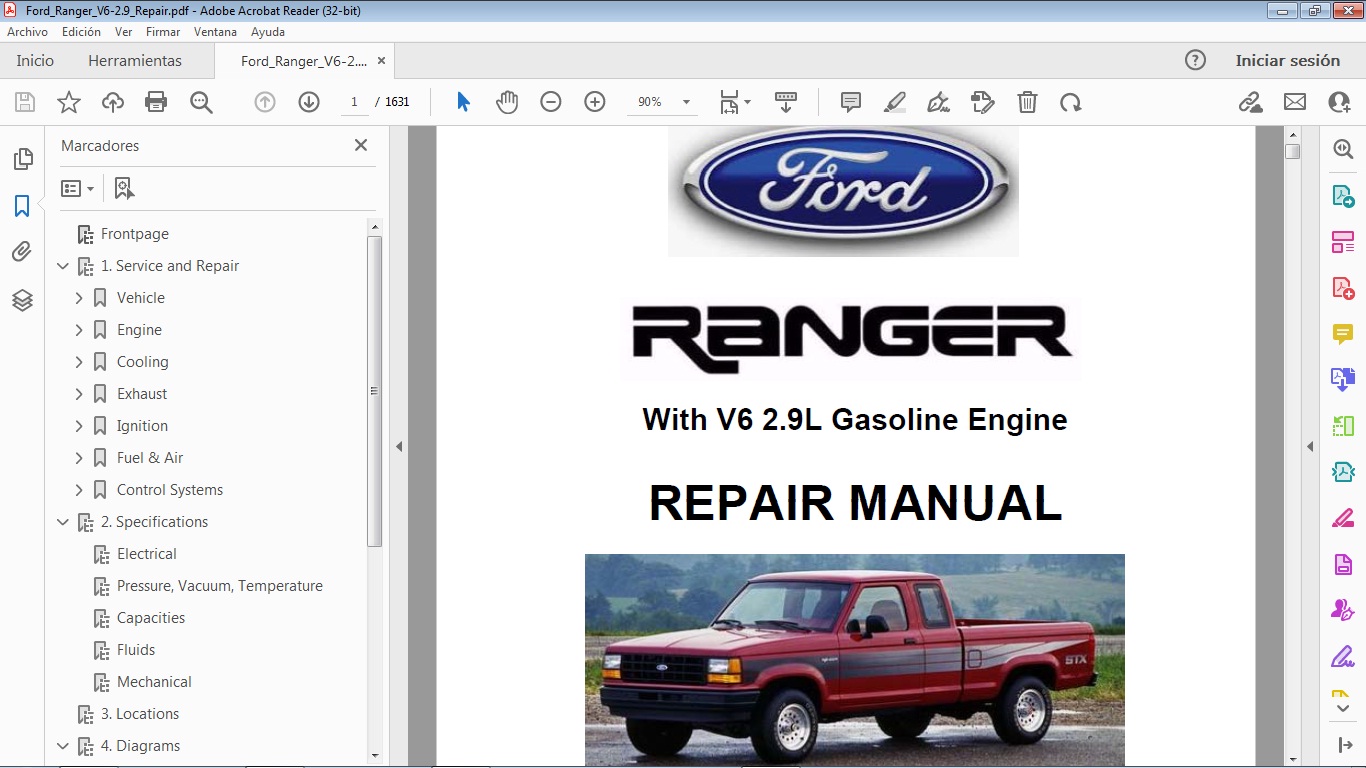This screenshot has height=768, width=1366.
Task: Open the Ventana menu
Action: (x=215, y=32)
